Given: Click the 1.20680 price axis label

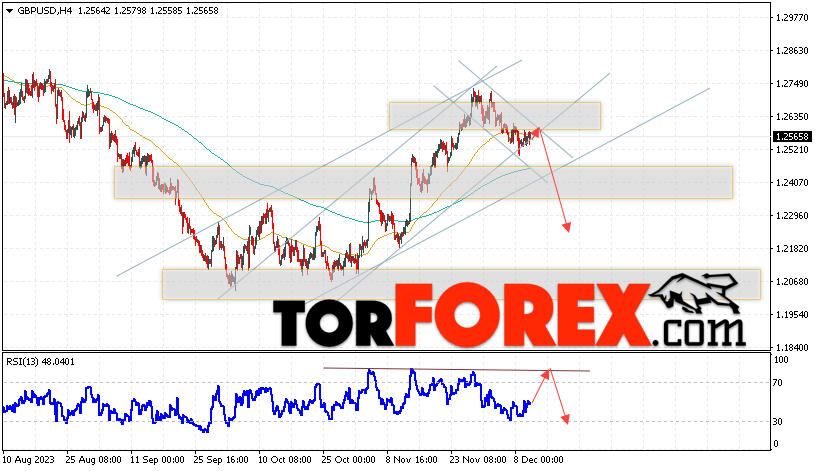Looking at the screenshot, I should pyautogui.click(x=792, y=282).
